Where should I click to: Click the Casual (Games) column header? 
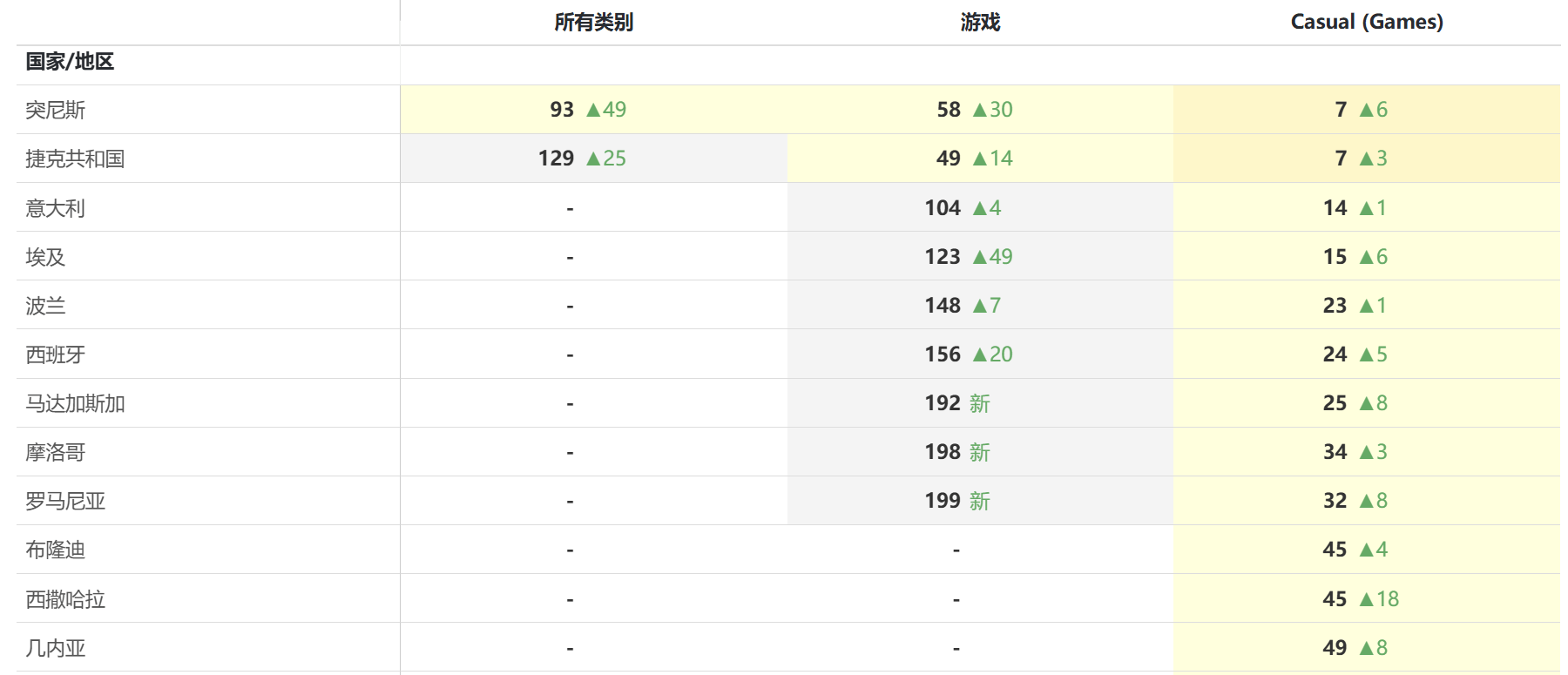[x=1366, y=23]
